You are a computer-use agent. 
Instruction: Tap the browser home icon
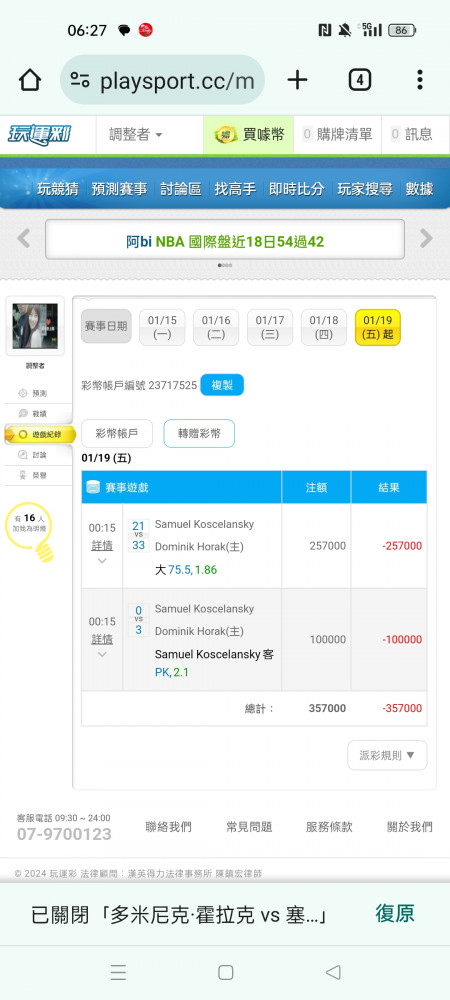click(x=30, y=80)
